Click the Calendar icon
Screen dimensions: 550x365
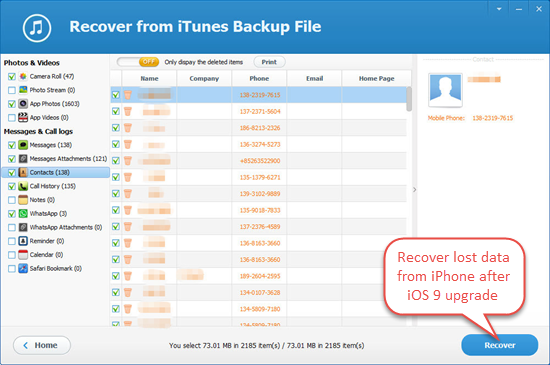coord(23,254)
